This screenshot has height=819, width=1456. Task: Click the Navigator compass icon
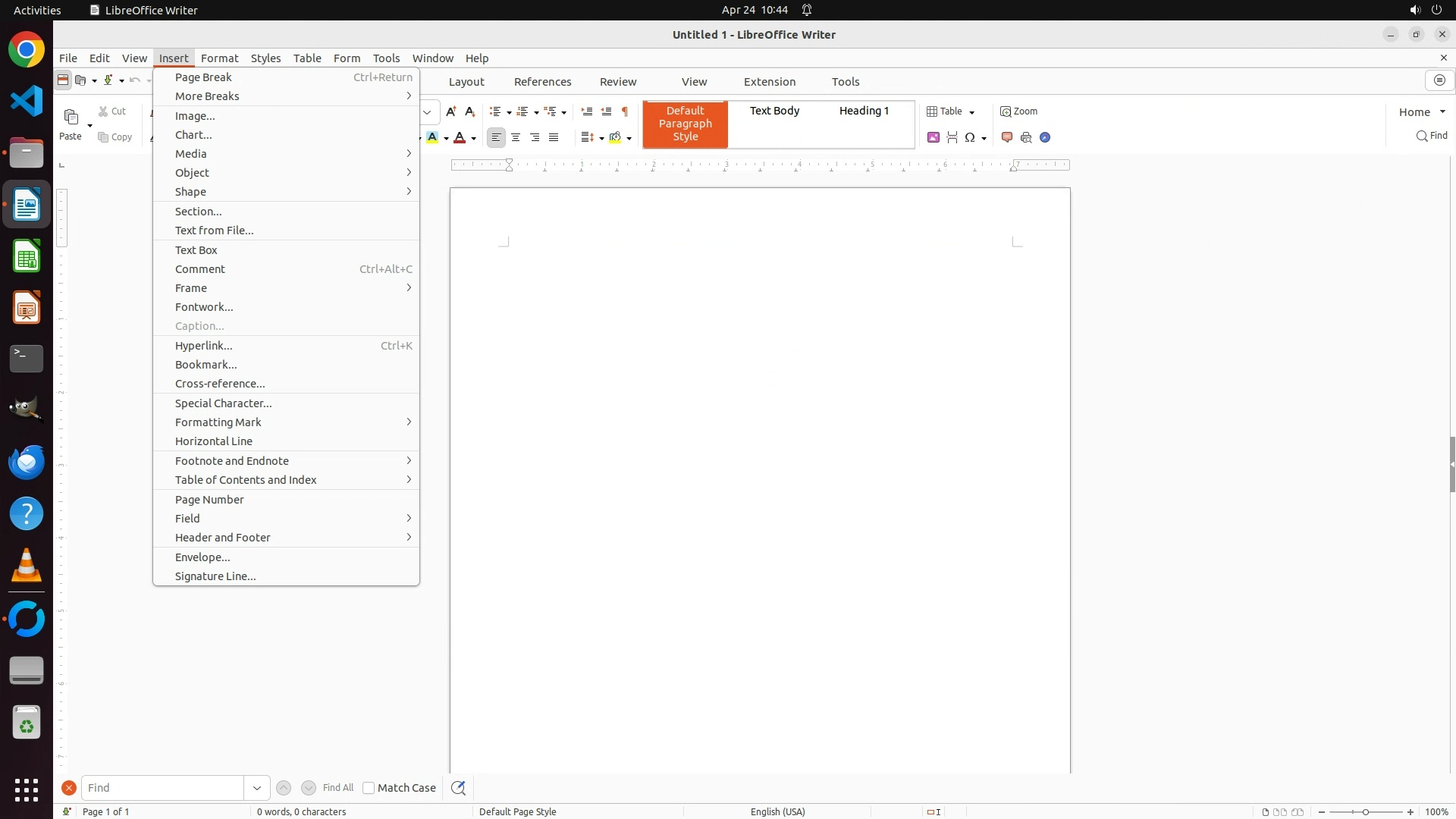(x=1045, y=137)
